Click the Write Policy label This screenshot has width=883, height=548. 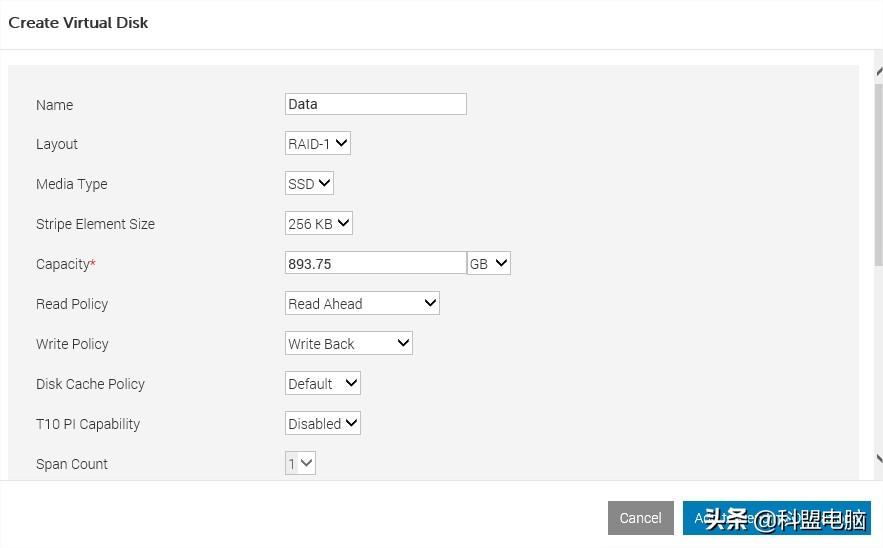click(72, 344)
